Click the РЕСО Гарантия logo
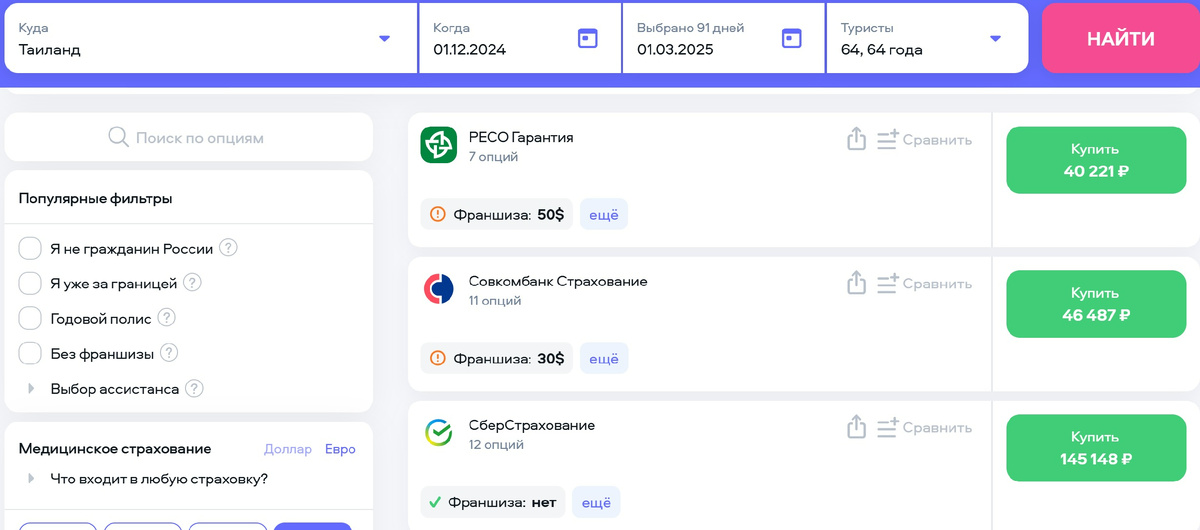 [438, 146]
